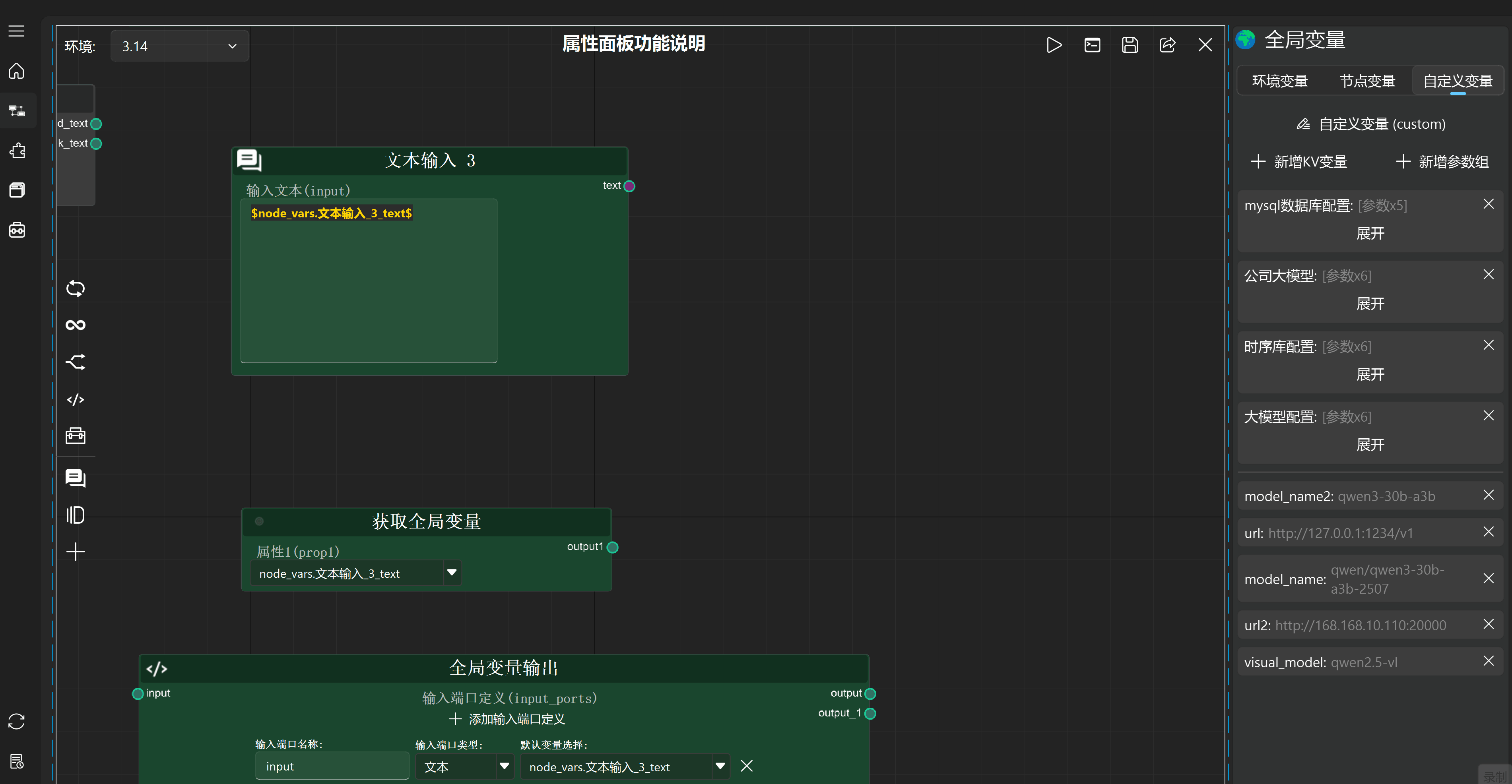Switch to the 节点变量 tab
Image resolution: width=1512 pixels, height=784 pixels.
(1368, 81)
